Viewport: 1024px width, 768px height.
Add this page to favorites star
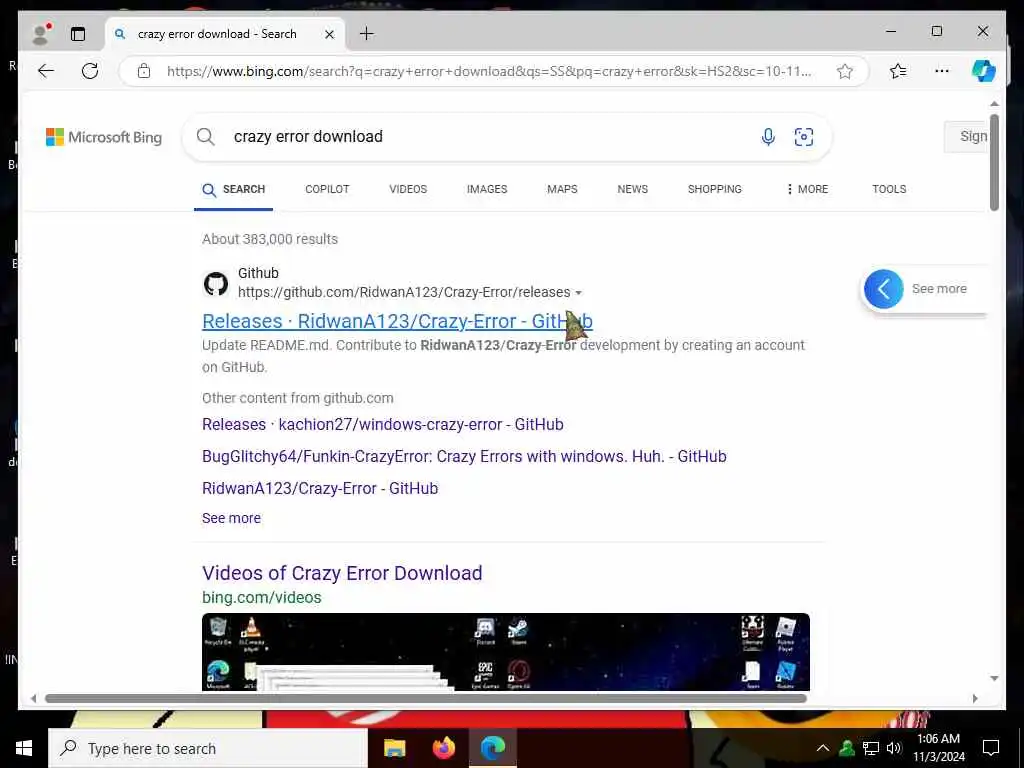tap(845, 71)
